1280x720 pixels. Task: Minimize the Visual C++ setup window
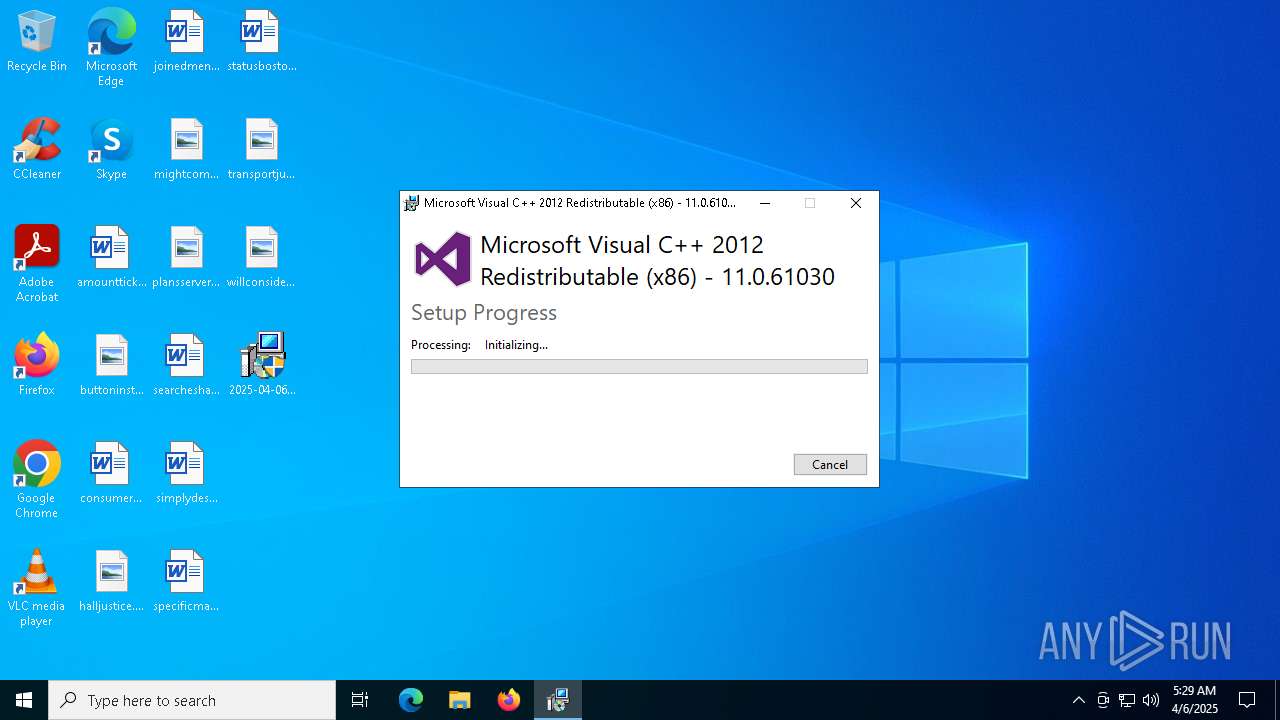765,203
